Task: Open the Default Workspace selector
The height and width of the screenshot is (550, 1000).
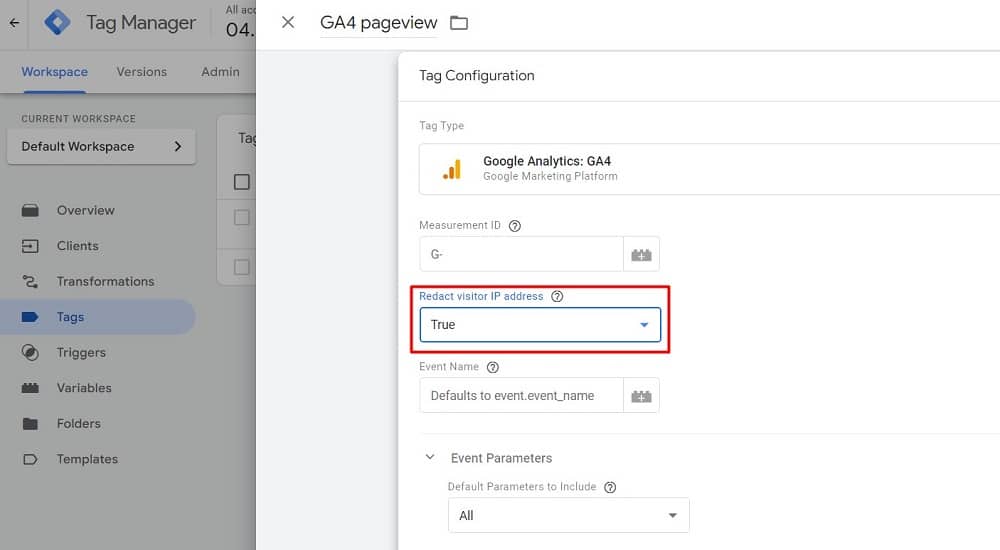Action: (x=101, y=146)
